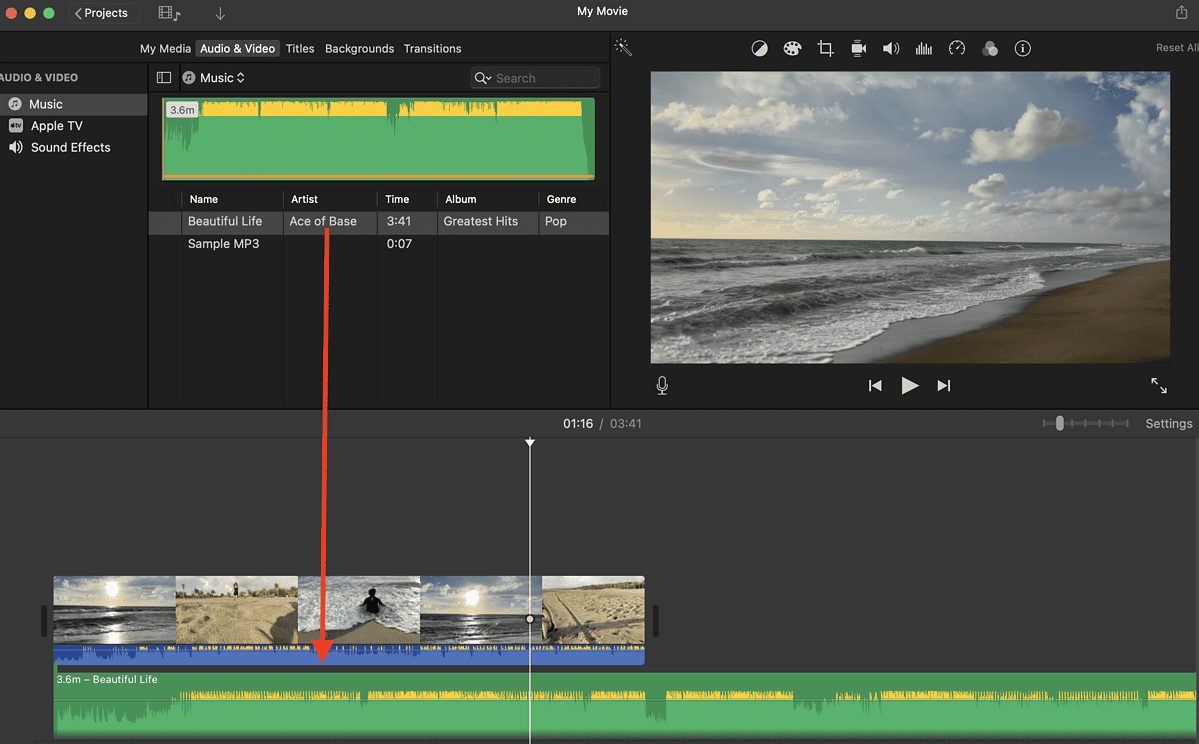Start recording a voiceover with the microphone

[661, 385]
